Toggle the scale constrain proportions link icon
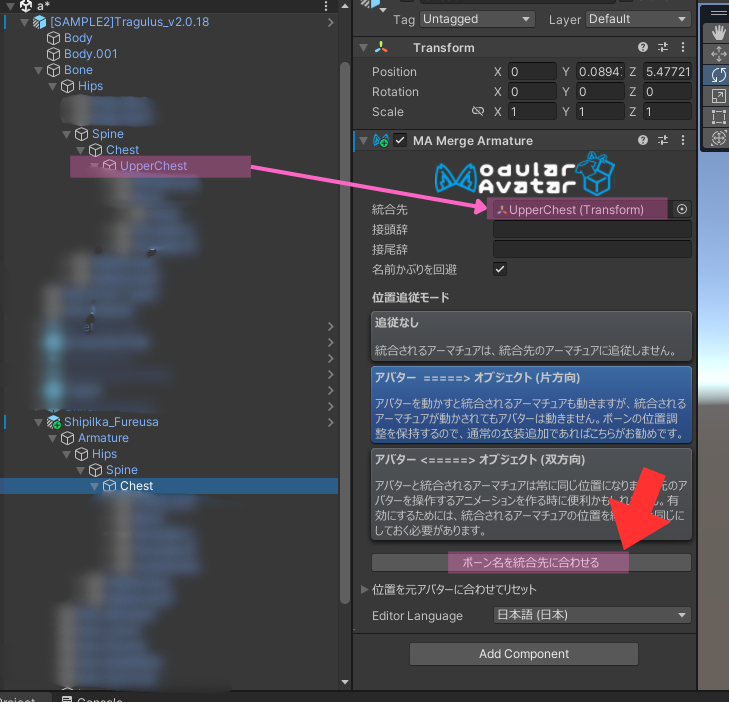The width and height of the screenshot is (729, 702). tap(478, 112)
